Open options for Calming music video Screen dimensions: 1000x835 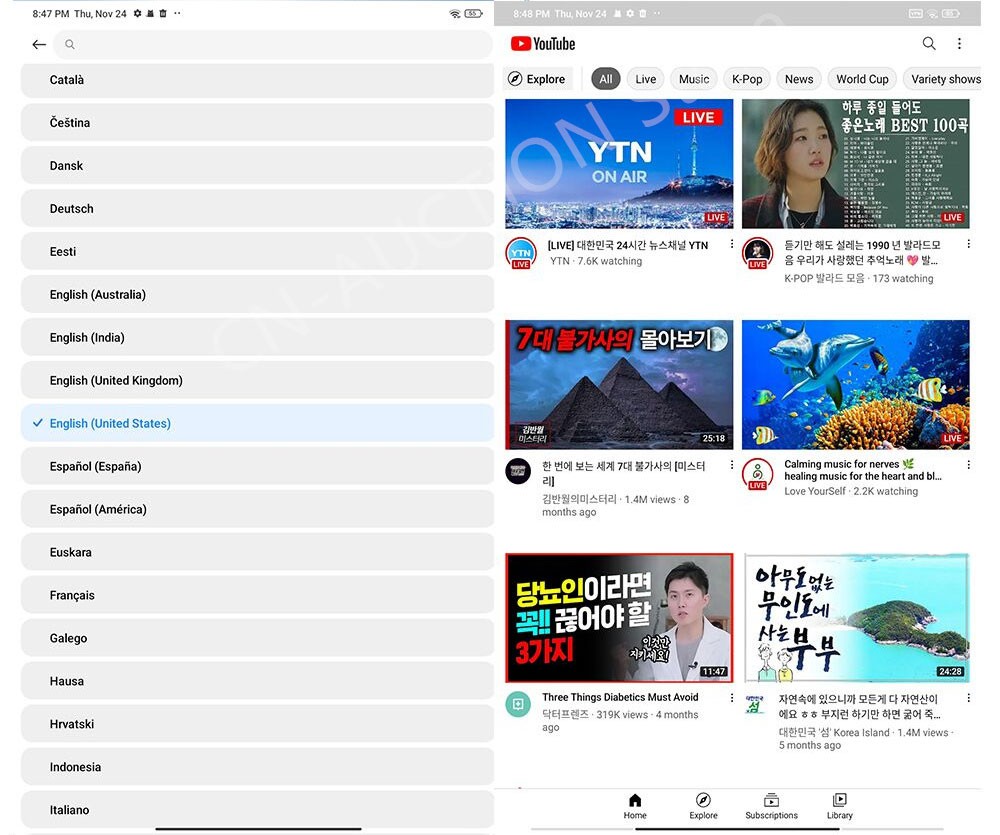click(968, 465)
